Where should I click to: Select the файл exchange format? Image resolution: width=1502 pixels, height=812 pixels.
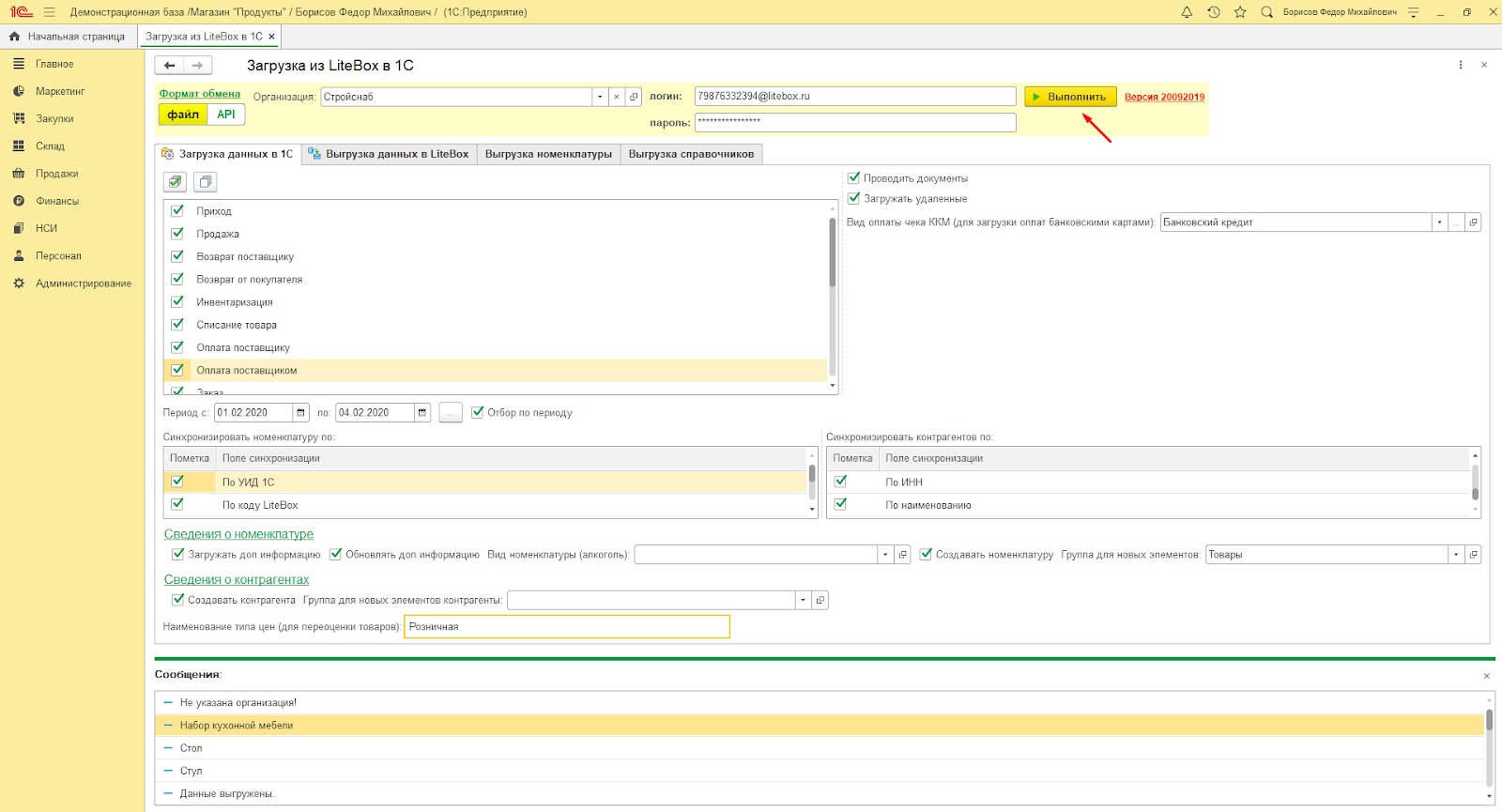[x=183, y=115]
